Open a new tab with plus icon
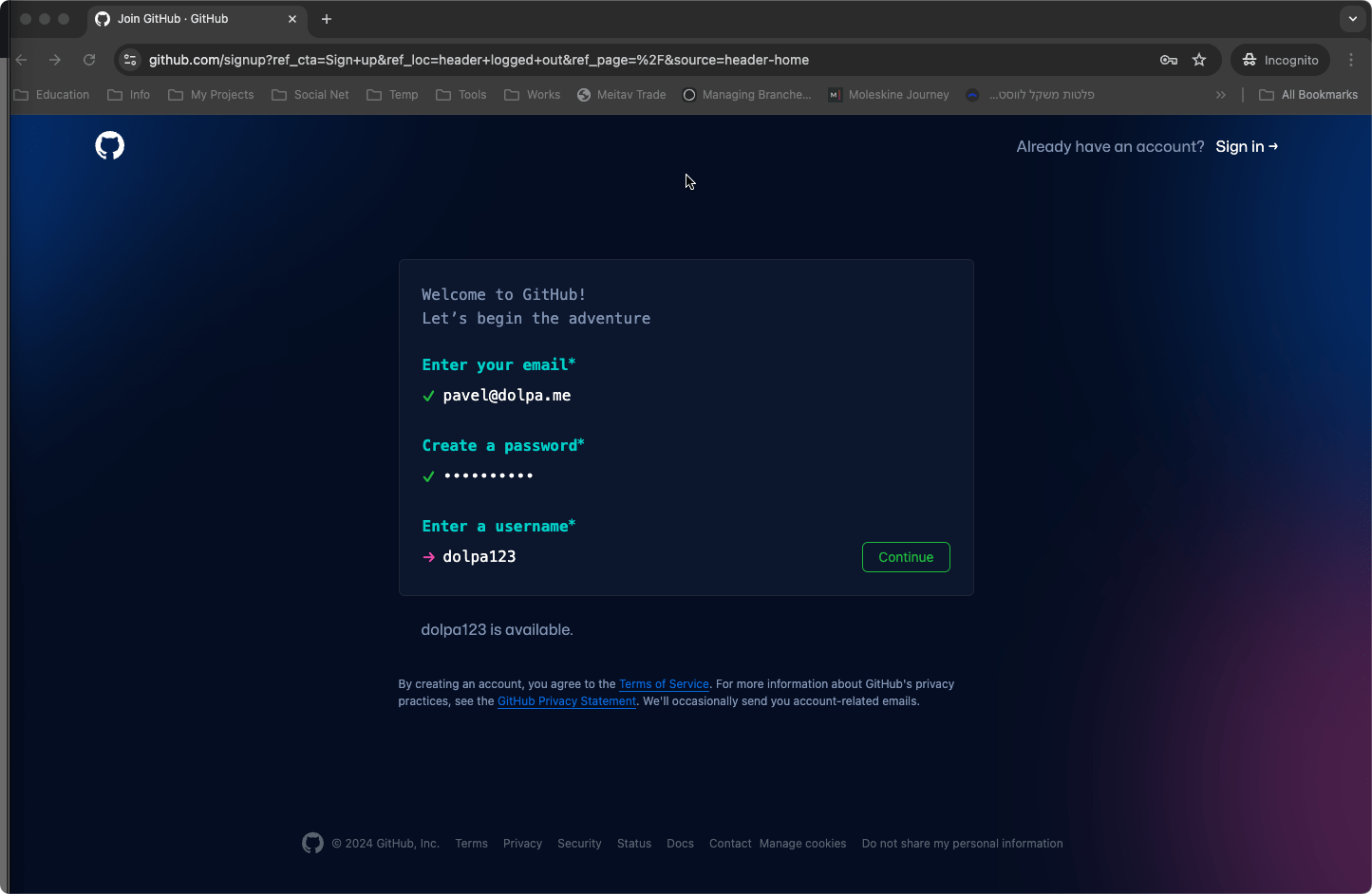 click(x=327, y=19)
